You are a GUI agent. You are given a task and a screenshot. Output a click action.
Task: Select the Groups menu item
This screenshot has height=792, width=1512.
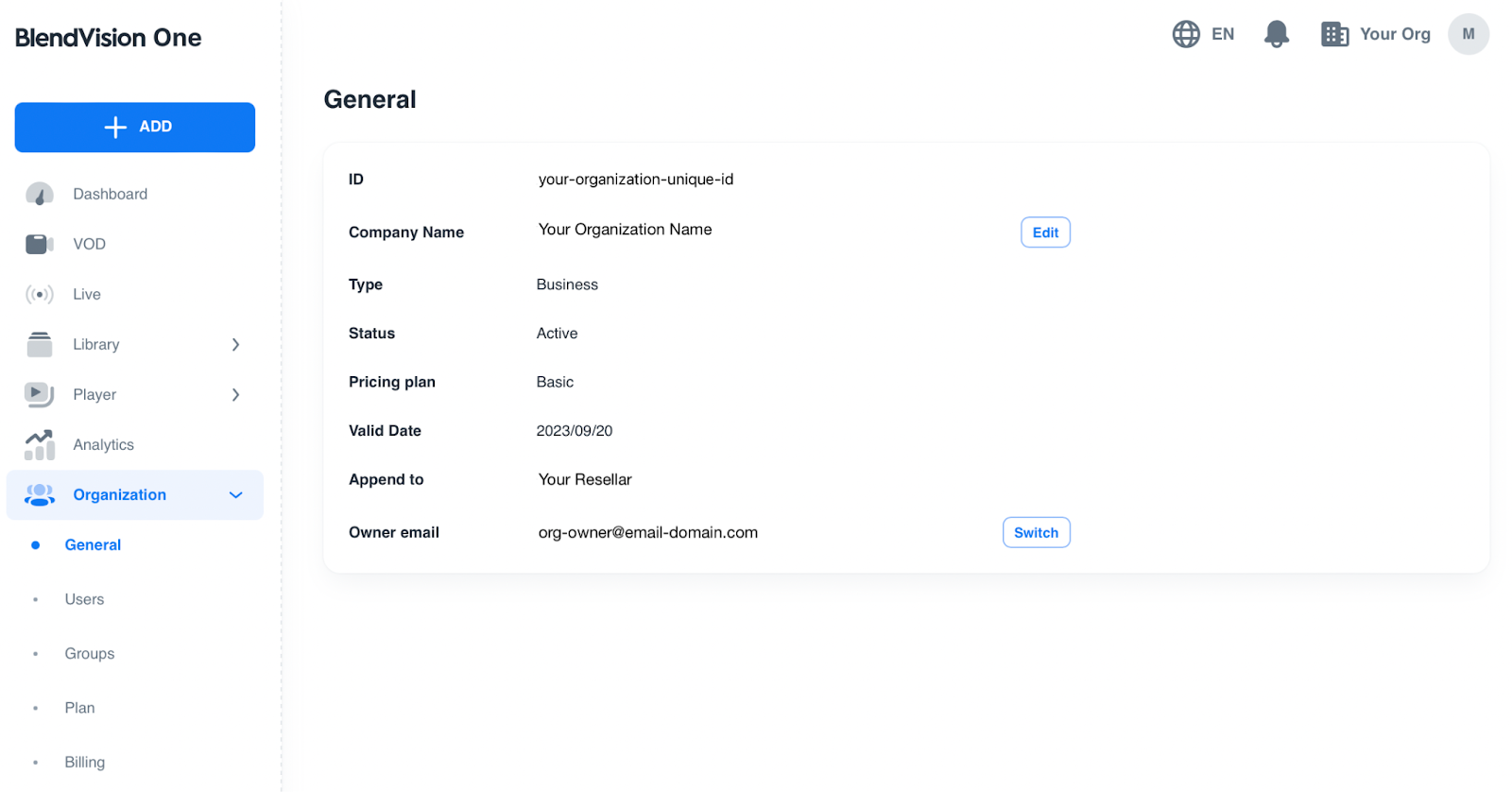(x=89, y=653)
